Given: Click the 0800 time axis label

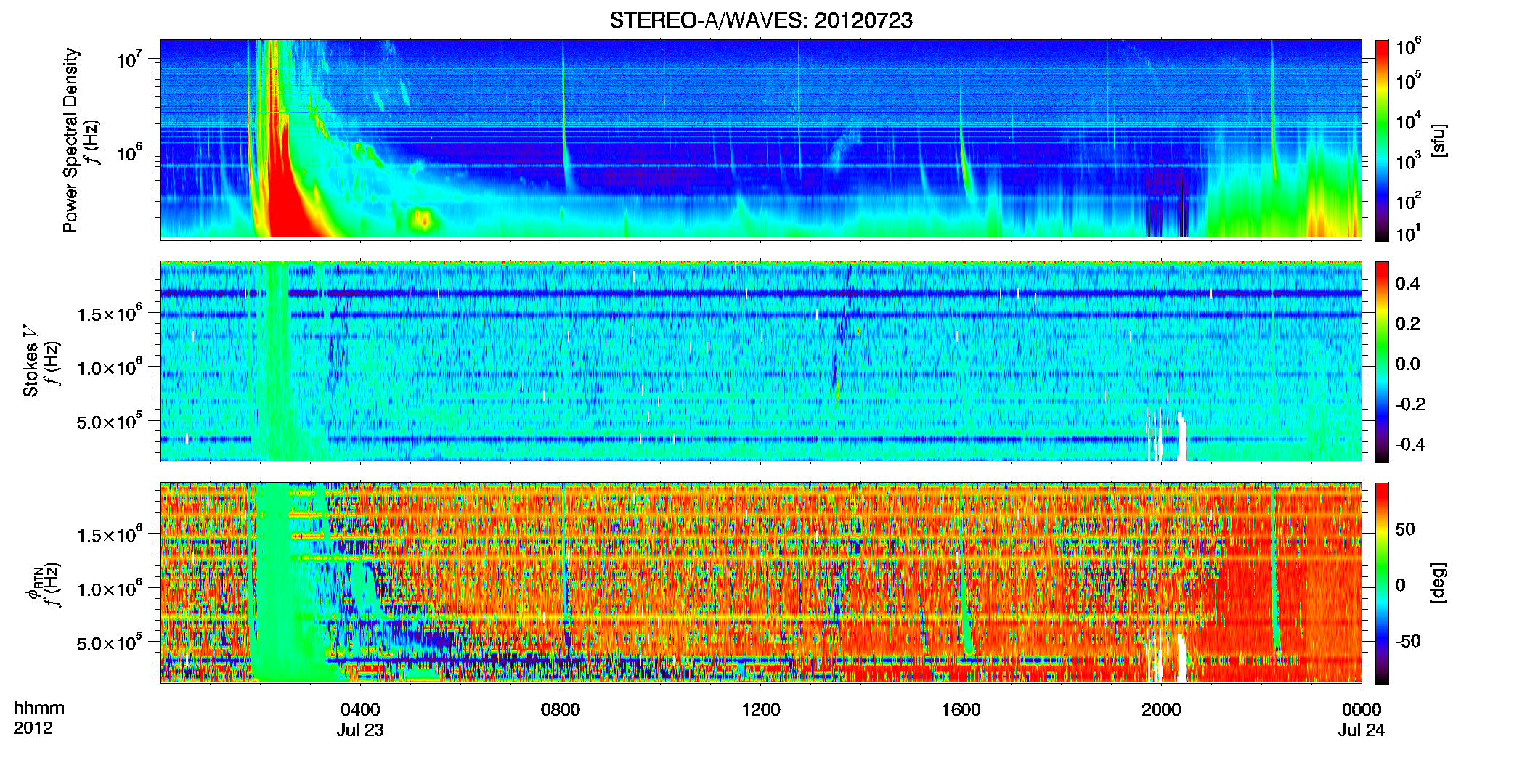Looking at the screenshot, I should tap(561, 710).
